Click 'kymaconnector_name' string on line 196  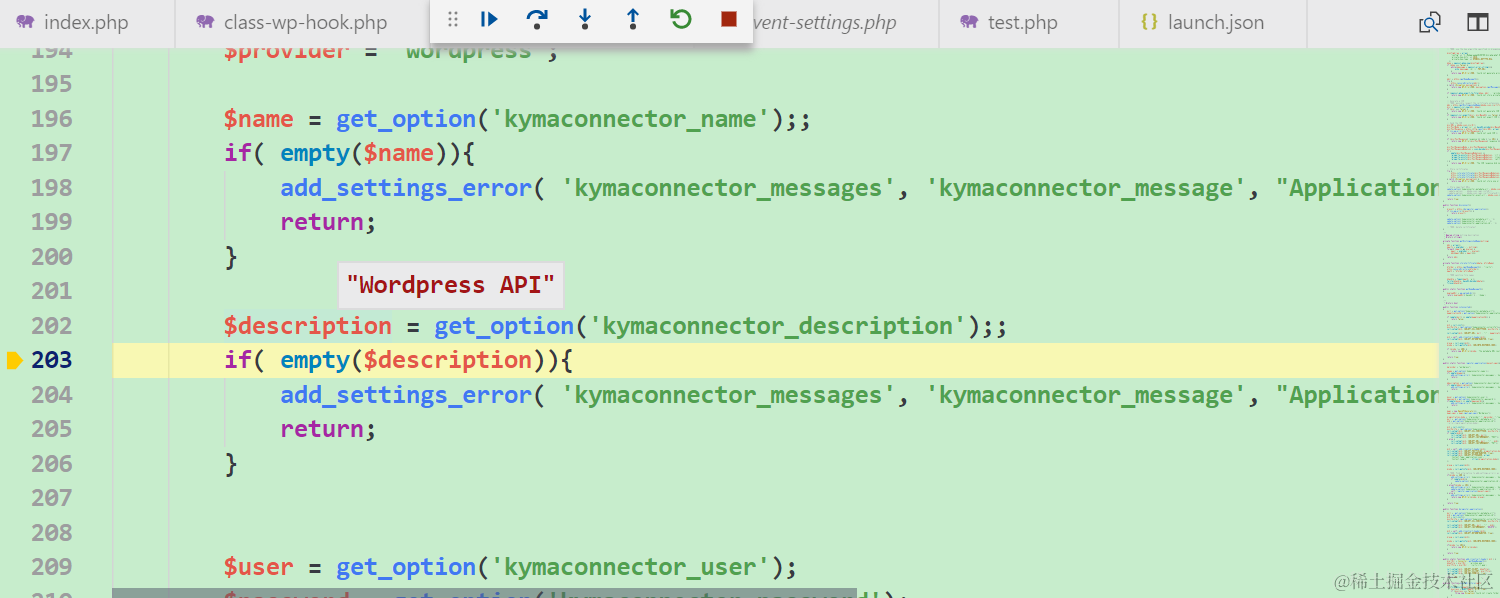pyautogui.click(x=630, y=119)
